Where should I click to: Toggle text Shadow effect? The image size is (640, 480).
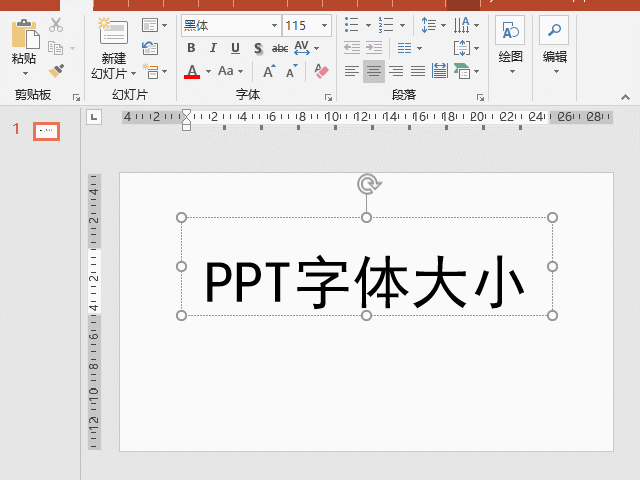point(258,48)
